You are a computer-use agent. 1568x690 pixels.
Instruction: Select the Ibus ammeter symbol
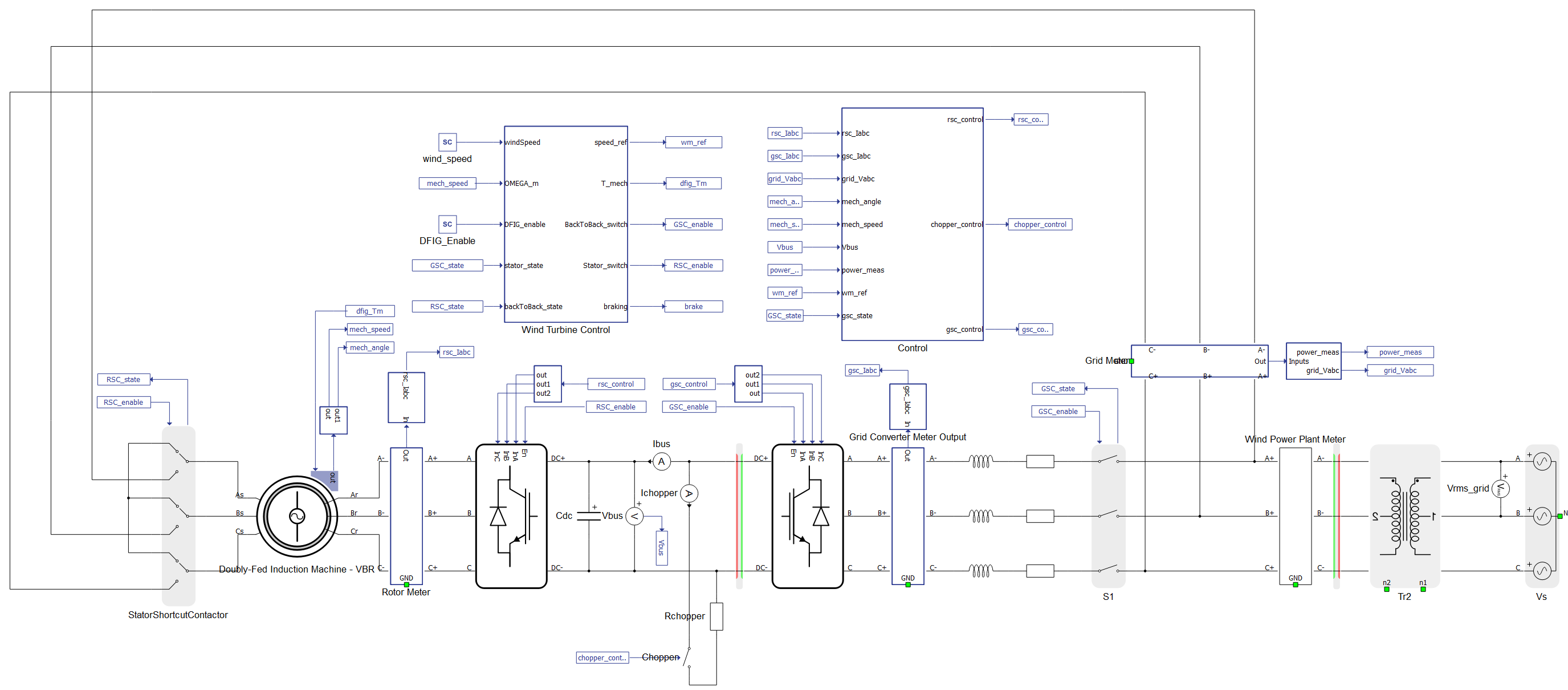pyautogui.click(x=661, y=462)
